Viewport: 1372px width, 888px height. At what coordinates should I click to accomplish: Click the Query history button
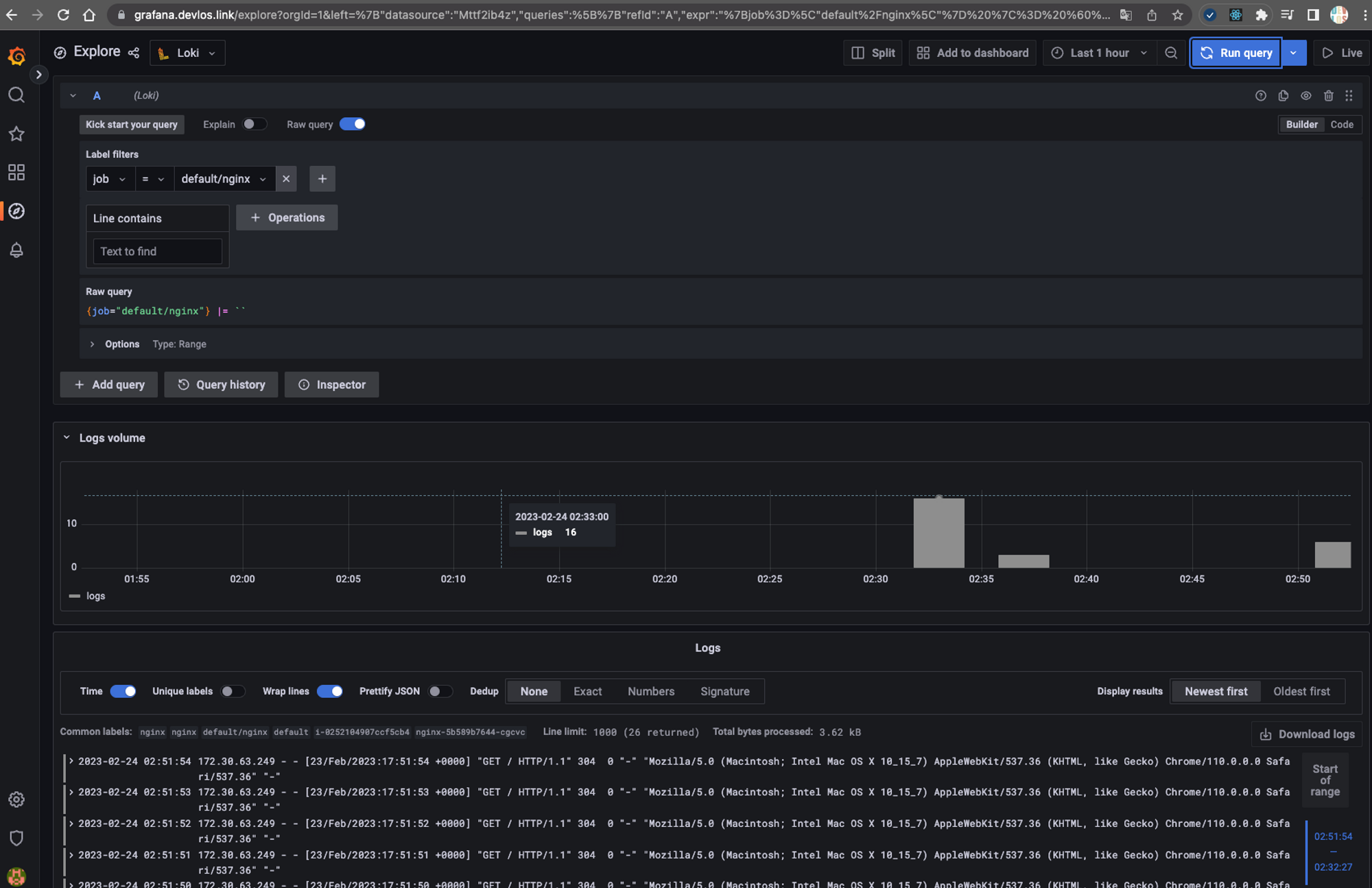[221, 385]
